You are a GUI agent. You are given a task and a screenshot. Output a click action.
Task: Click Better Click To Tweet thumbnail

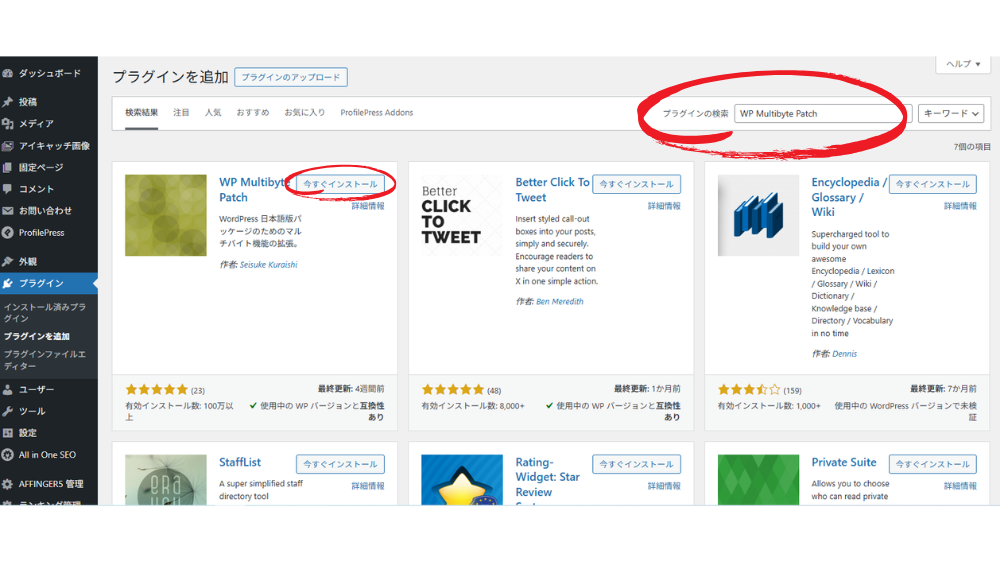point(462,216)
